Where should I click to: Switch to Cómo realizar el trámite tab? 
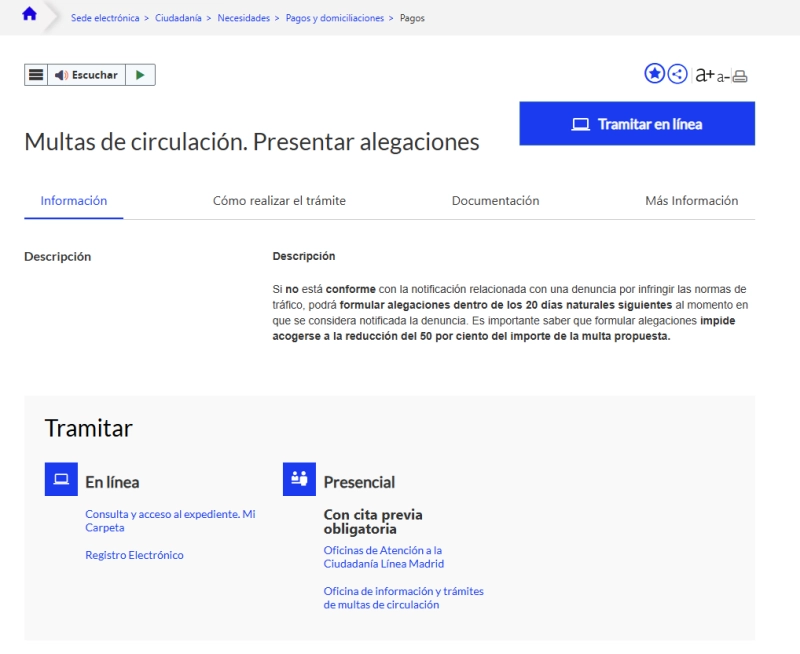pyautogui.click(x=279, y=201)
